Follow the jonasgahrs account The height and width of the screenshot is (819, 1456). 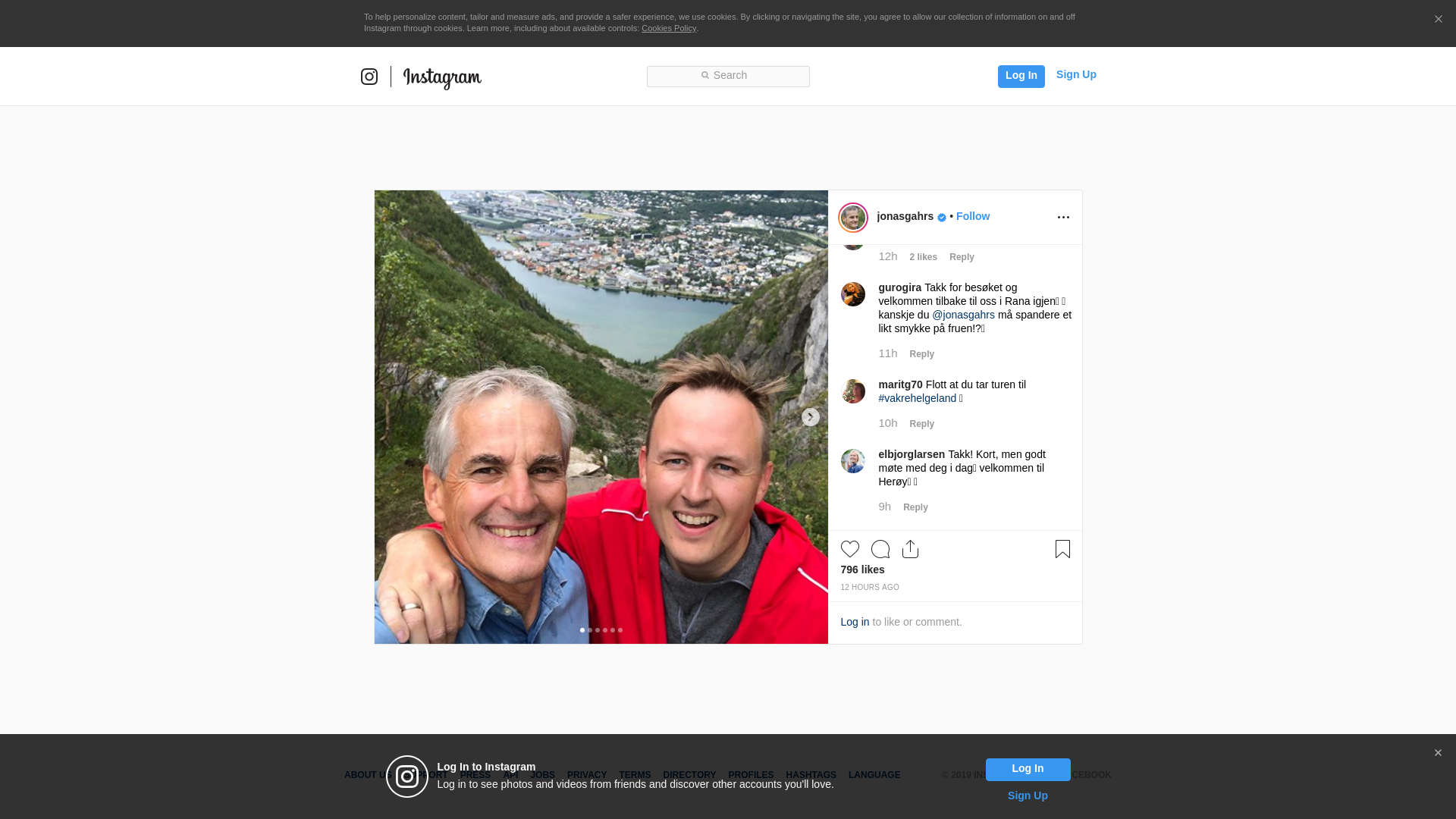point(972,216)
